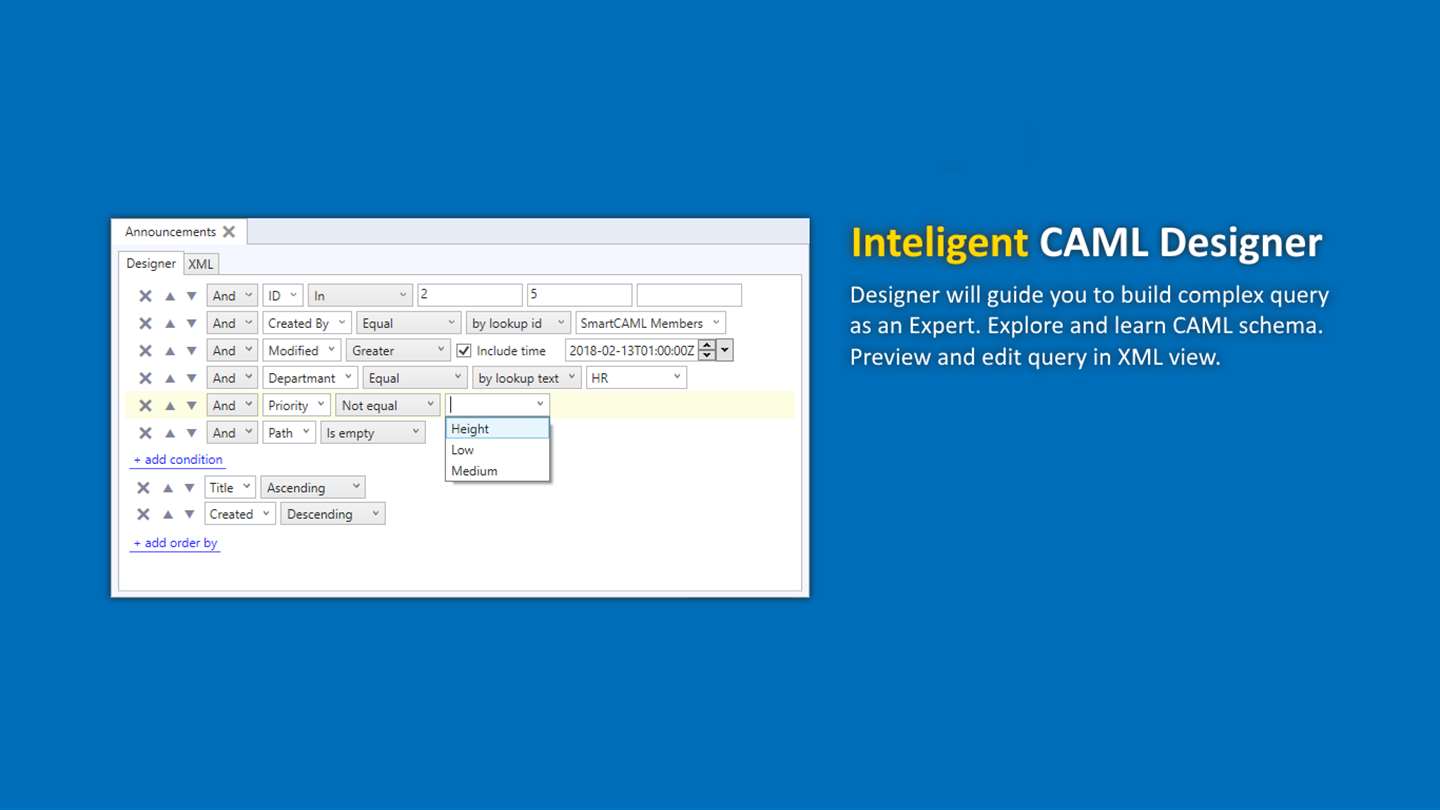The image size is (1440, 810).
Task: Move Modified condition down
Action: coord(192,351)
